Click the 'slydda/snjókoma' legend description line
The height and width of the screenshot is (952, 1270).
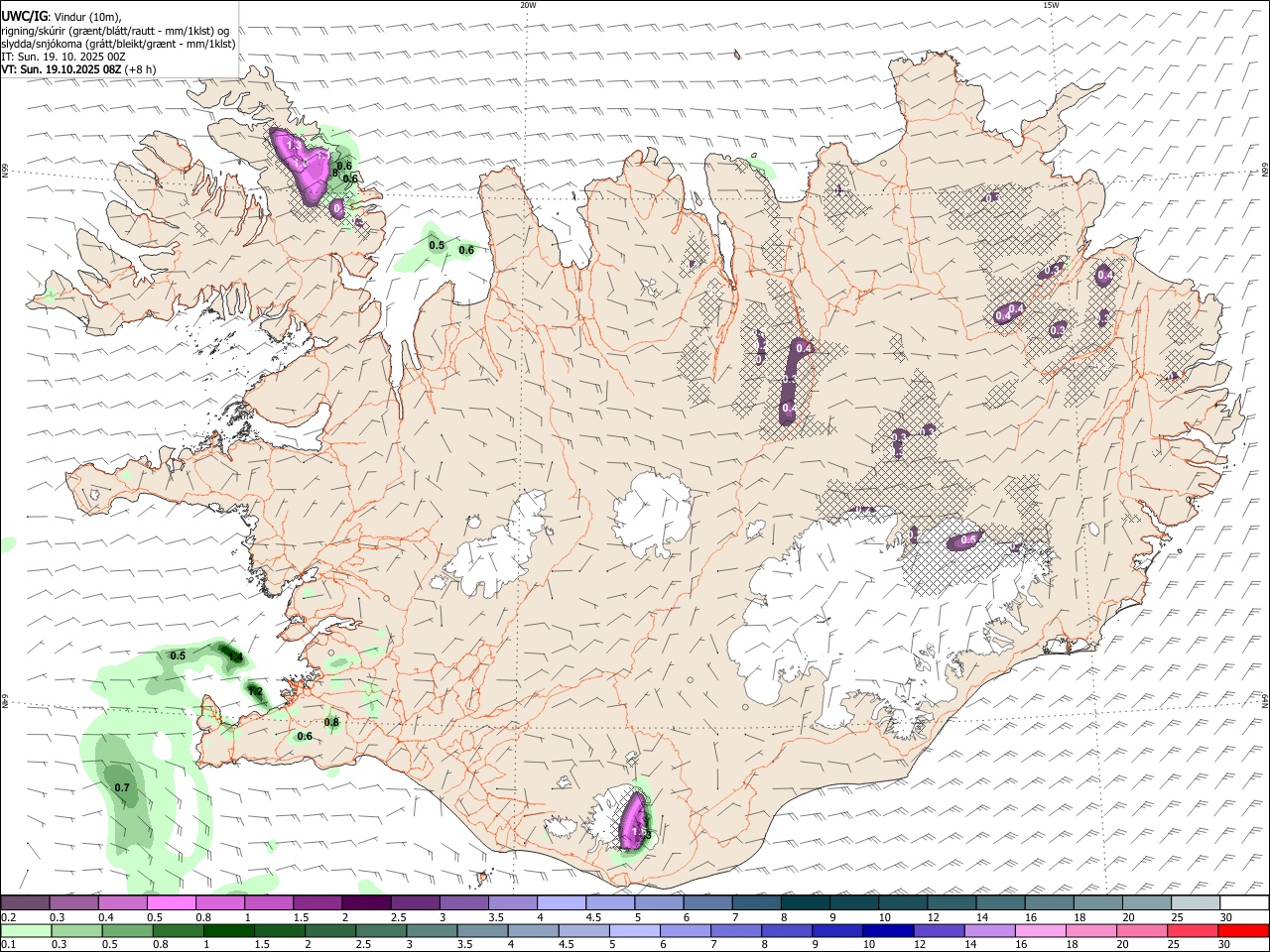point(118,44)
